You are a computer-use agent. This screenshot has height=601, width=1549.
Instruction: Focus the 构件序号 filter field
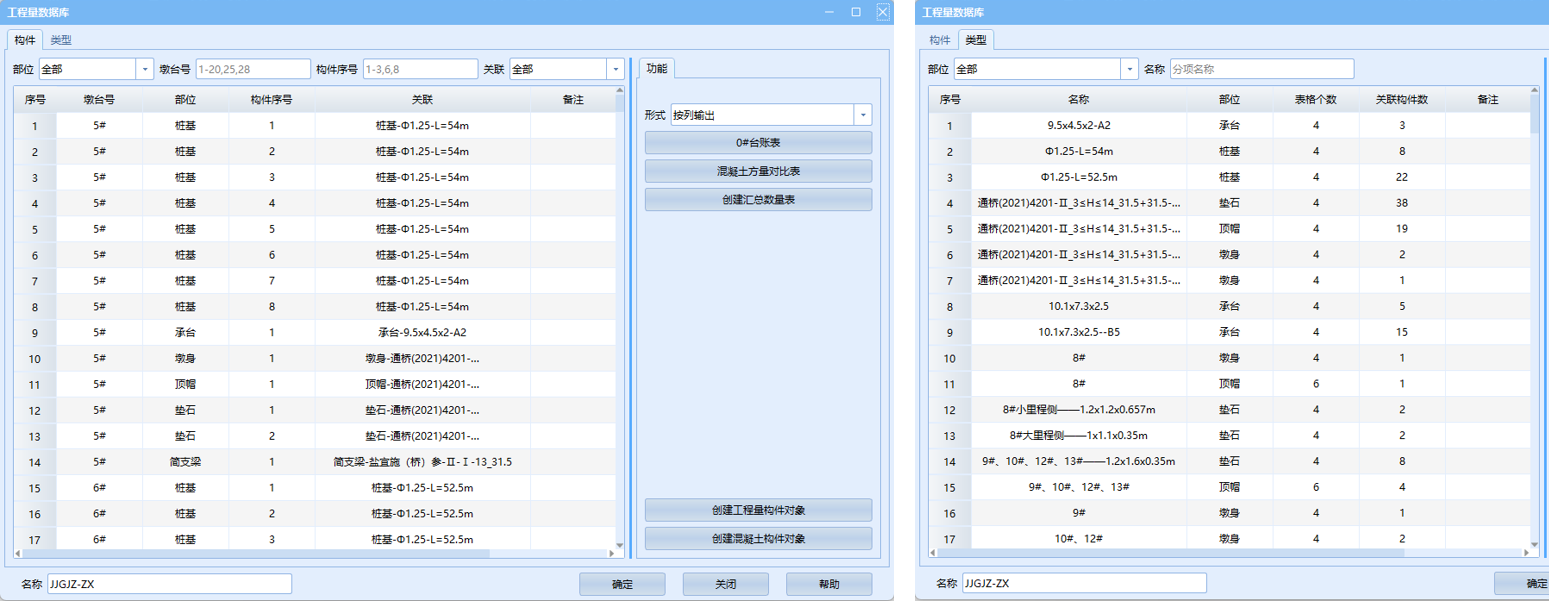(420, 69)
